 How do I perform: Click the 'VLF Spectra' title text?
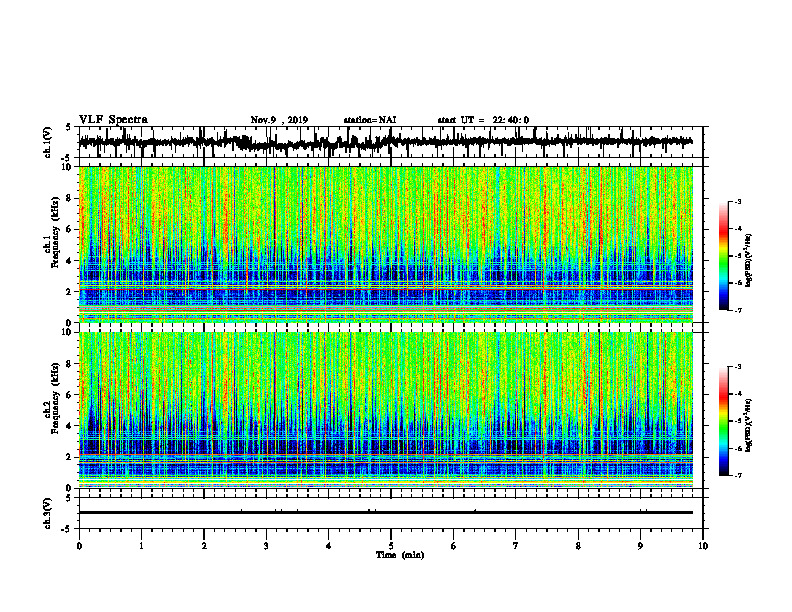click(113, 120)
